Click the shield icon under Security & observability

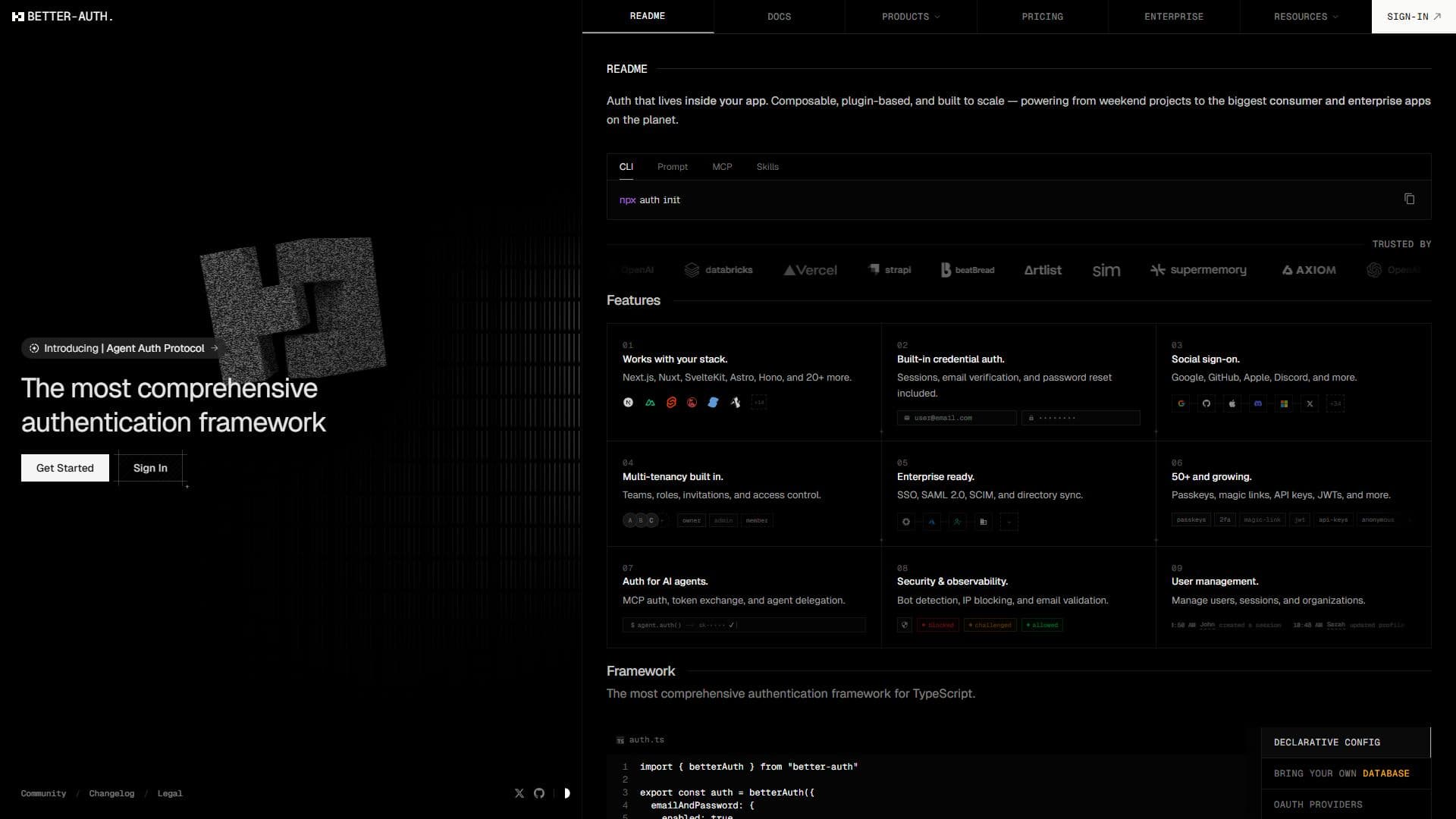click(904, 625)
